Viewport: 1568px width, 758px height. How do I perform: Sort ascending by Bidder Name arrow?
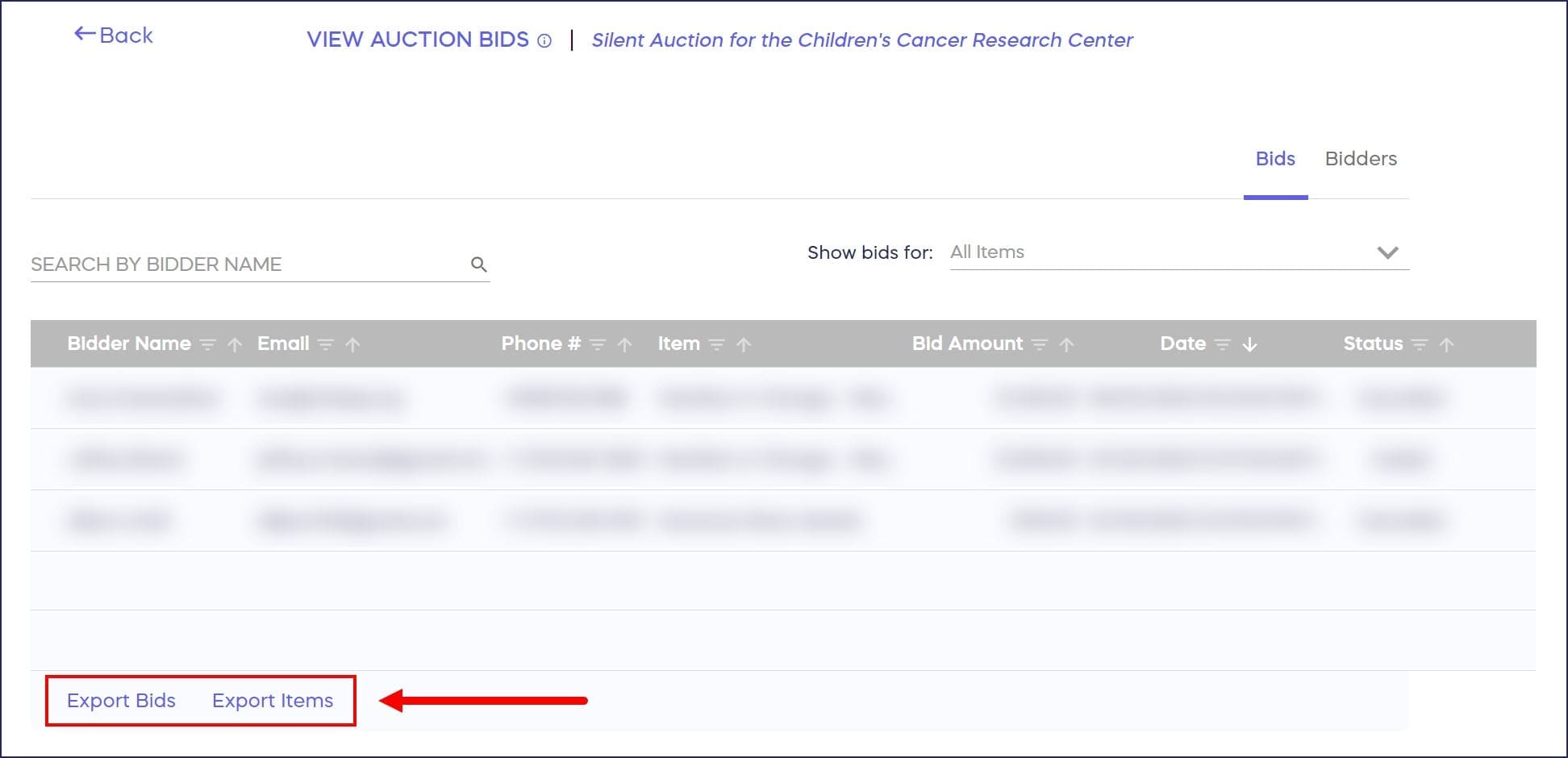pyautogui.click(x=235, y=345)
